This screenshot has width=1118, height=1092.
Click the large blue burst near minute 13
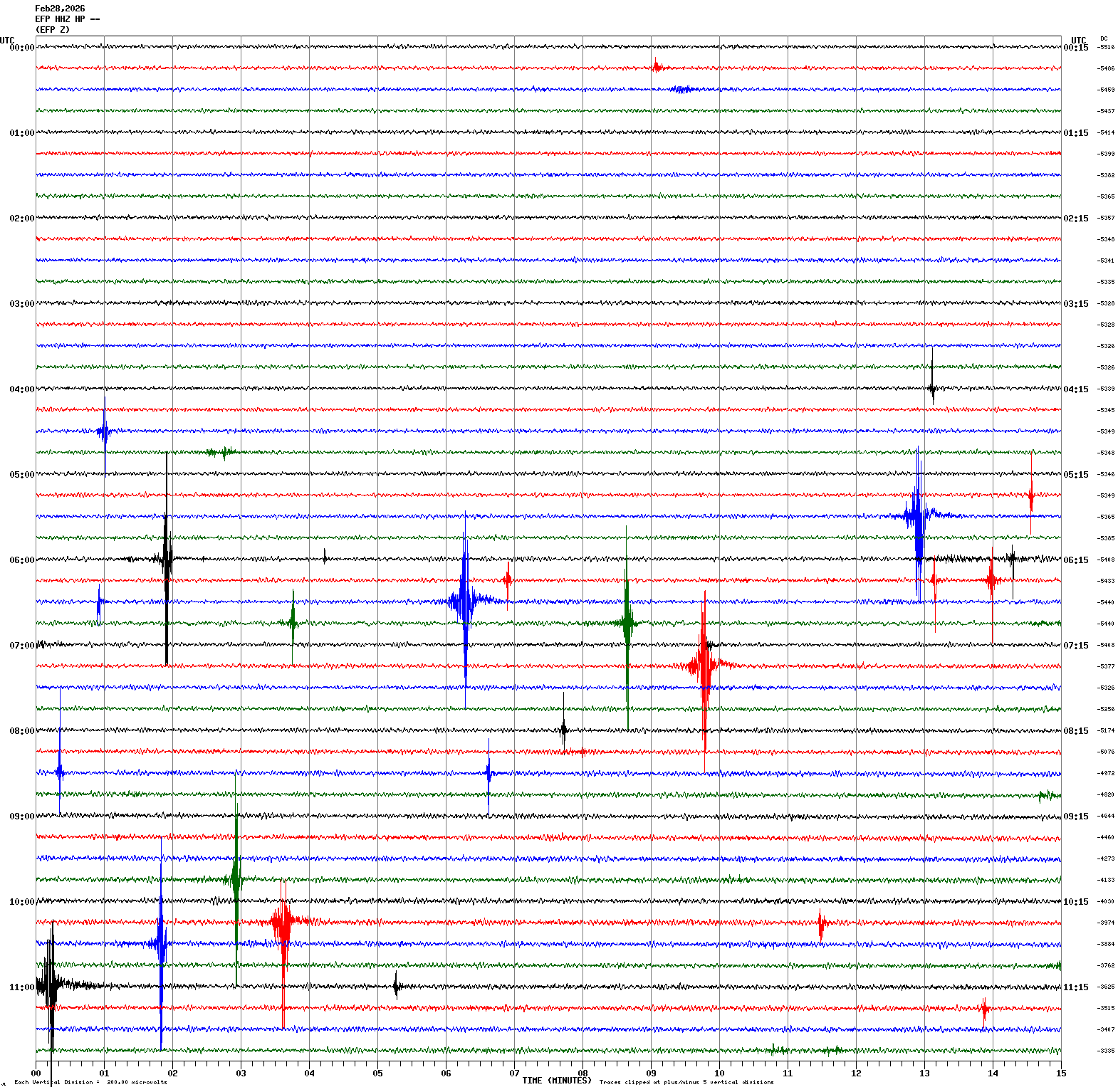point(918,516)
